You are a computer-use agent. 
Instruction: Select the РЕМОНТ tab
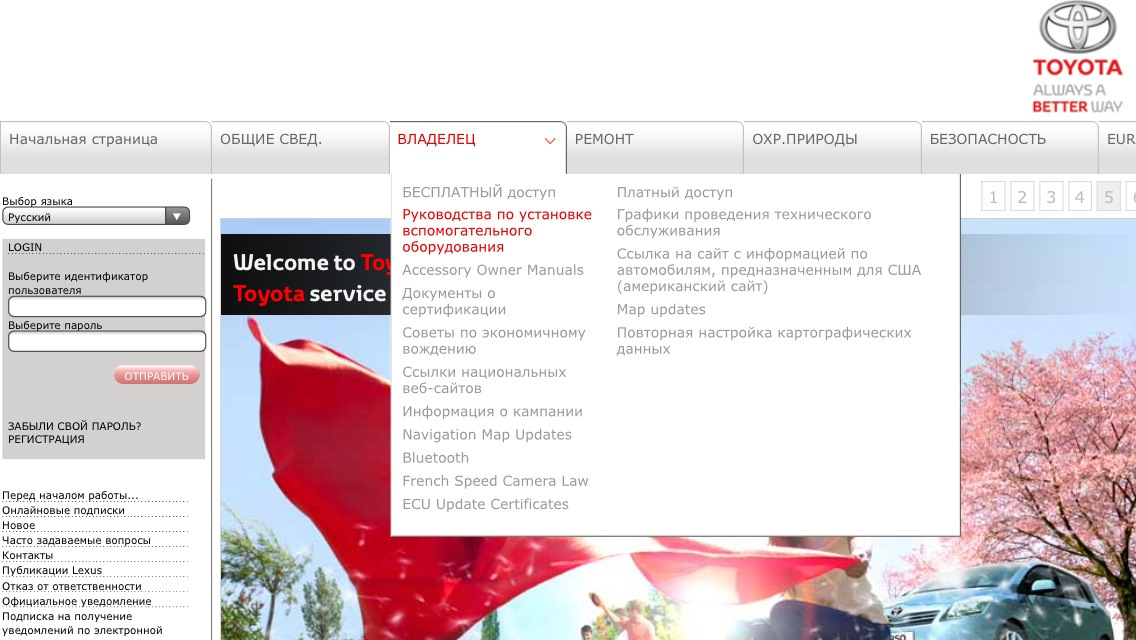tap(655, 147)
